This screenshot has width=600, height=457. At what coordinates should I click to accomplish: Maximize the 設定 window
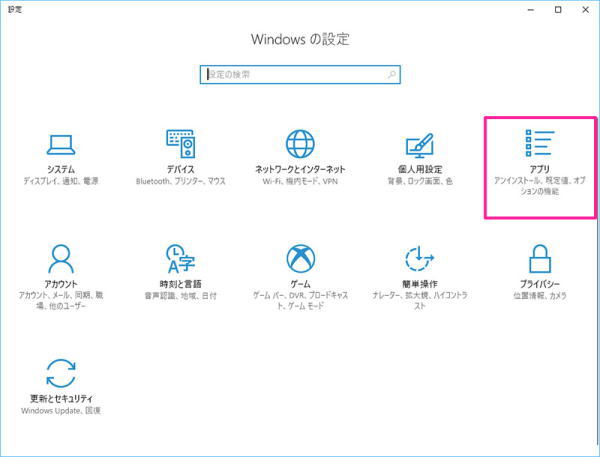[558, 10]
